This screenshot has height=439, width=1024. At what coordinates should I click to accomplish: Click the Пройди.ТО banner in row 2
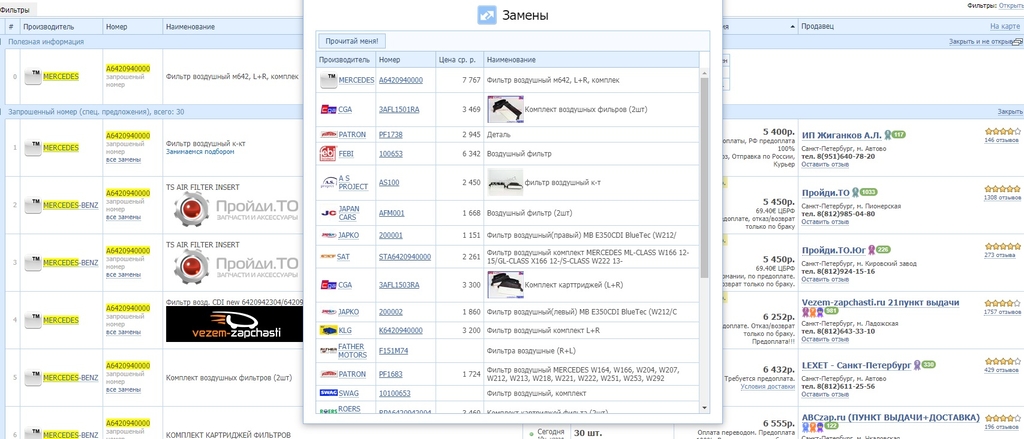point(235,208)
